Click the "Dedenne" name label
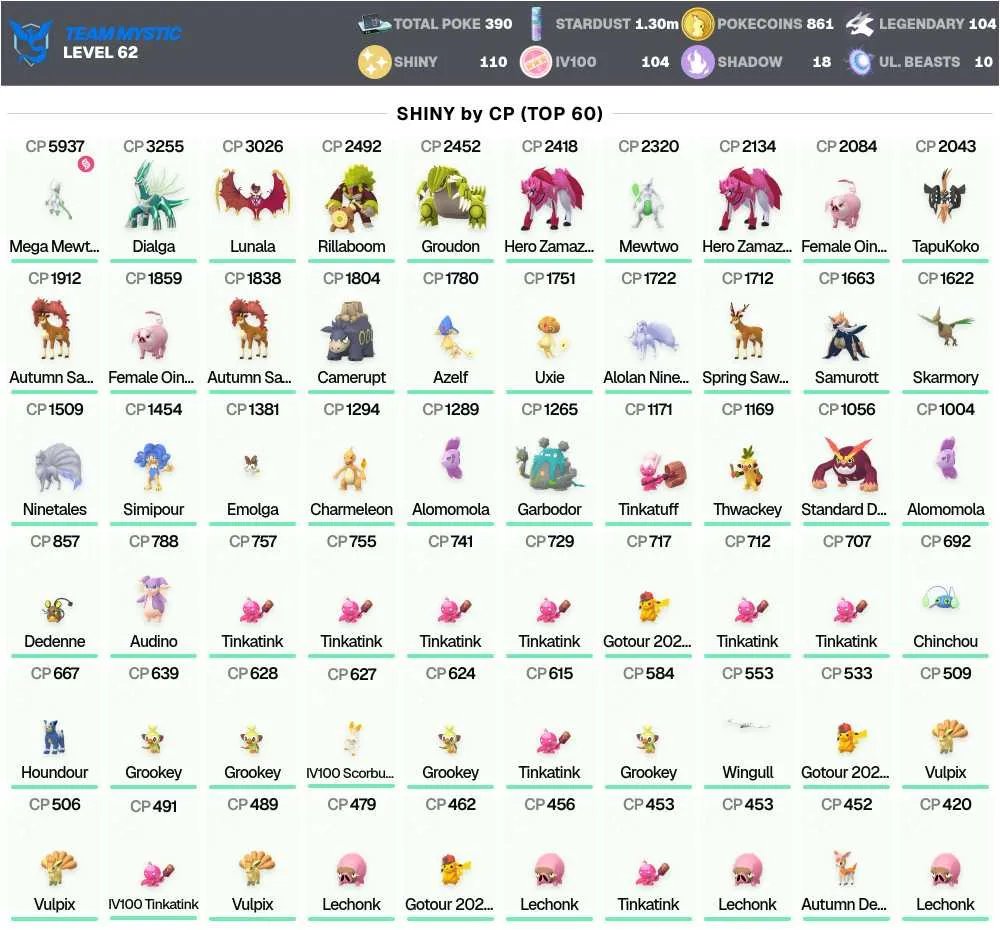The width and height of the screenshot is (1000, 930). click(55, 641)
